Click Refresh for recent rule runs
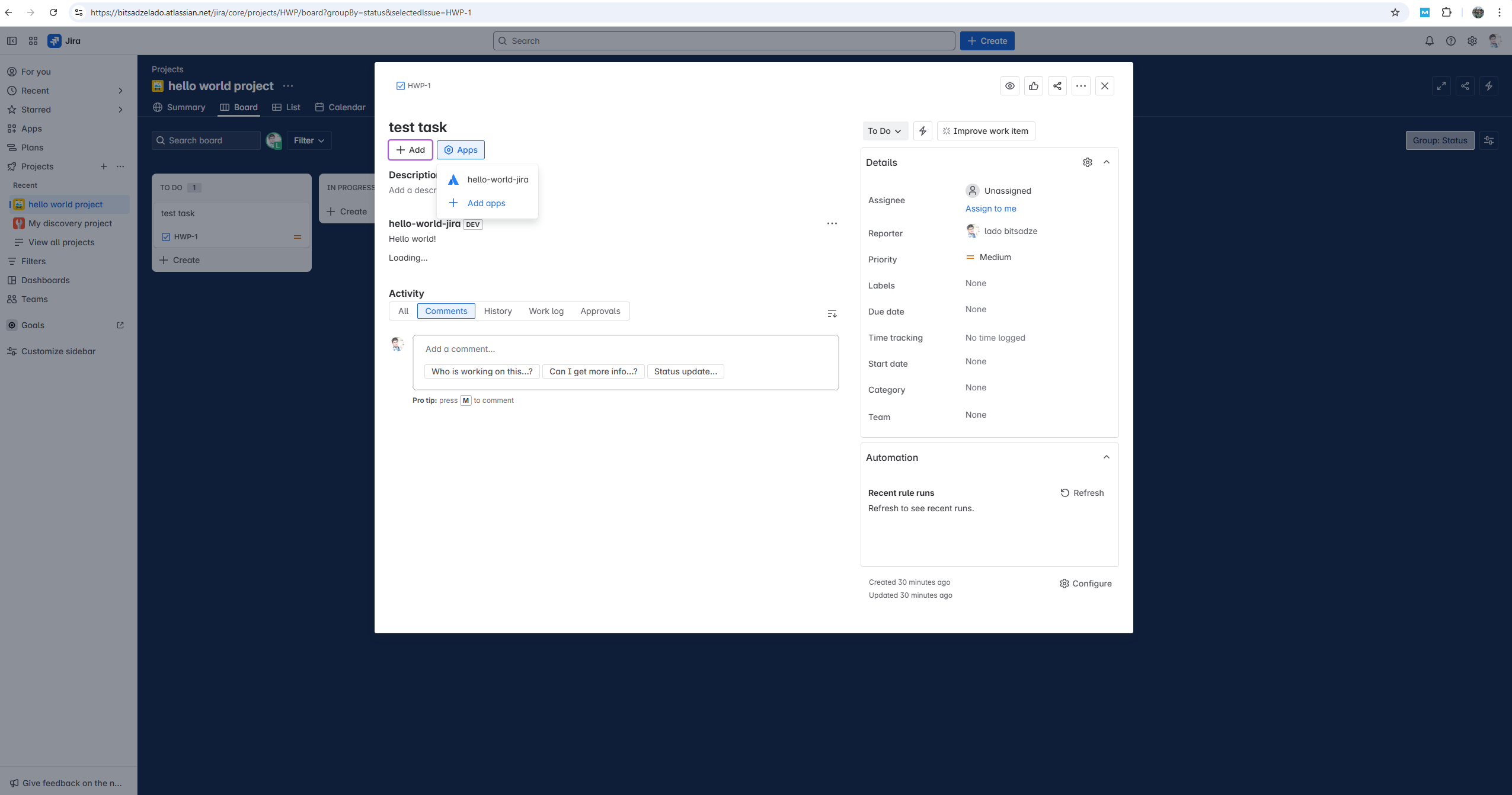The height and width of the screenshot is (795, 1512). click(x=1082, y=493)
